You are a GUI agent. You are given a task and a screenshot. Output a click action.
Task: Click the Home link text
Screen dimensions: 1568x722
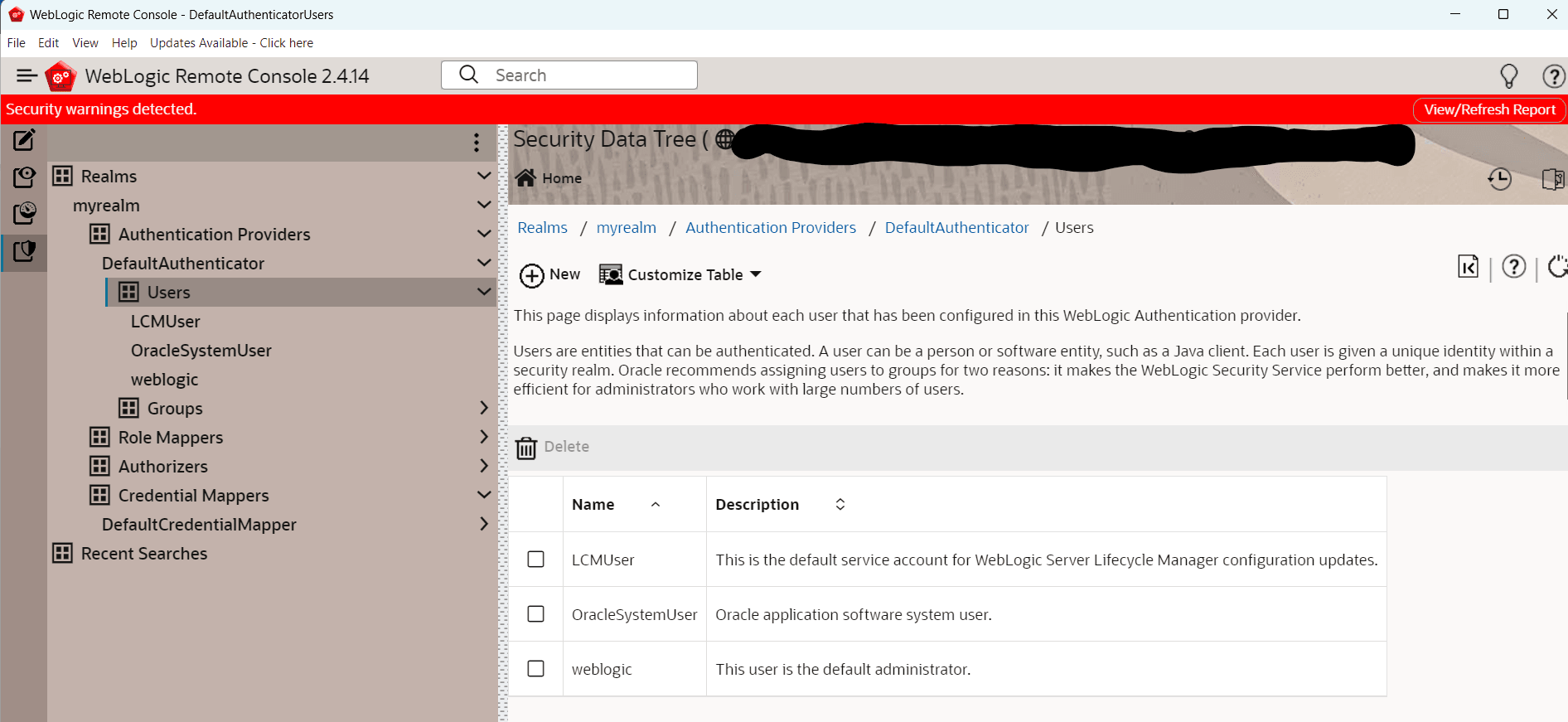pyautogui.click(x=562, y=178)
